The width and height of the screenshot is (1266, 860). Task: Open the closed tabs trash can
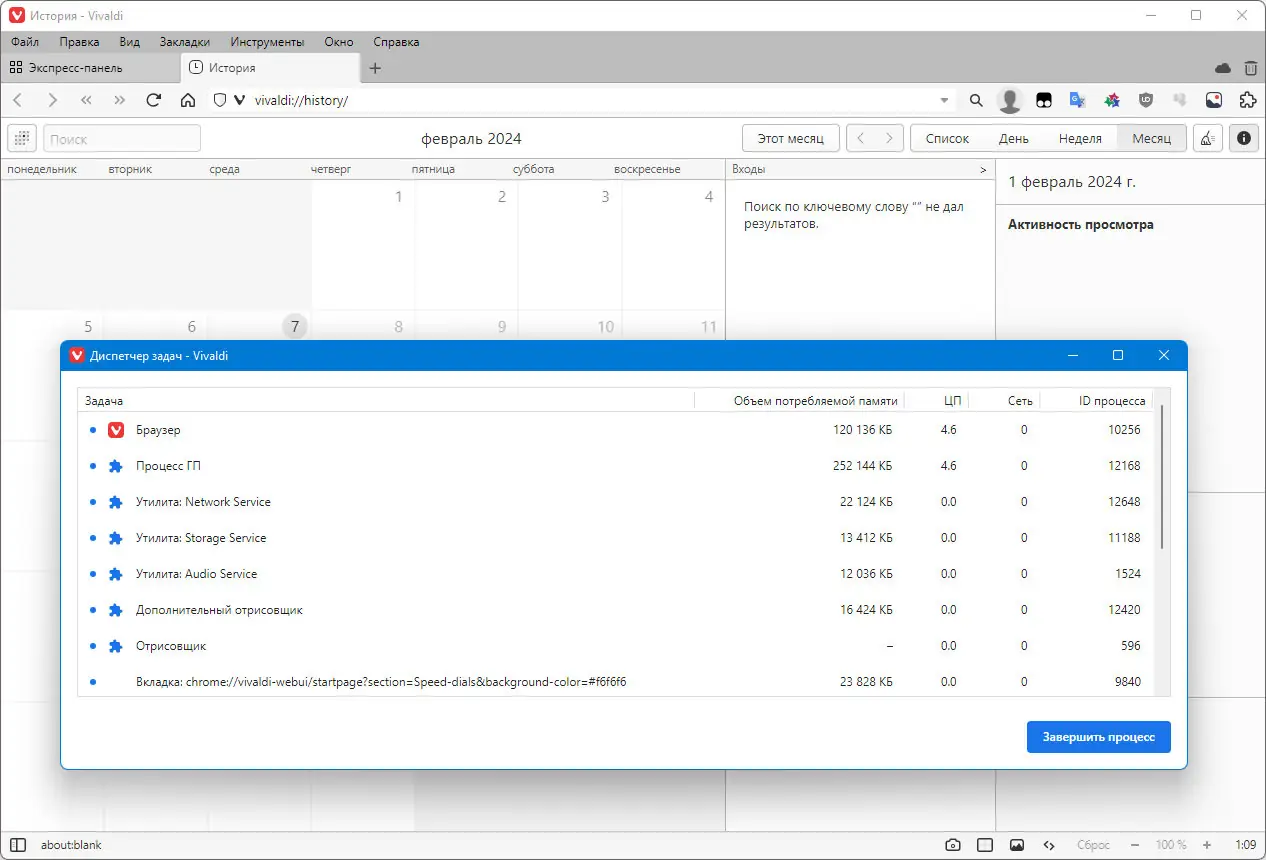click(x=1250, y=68)
